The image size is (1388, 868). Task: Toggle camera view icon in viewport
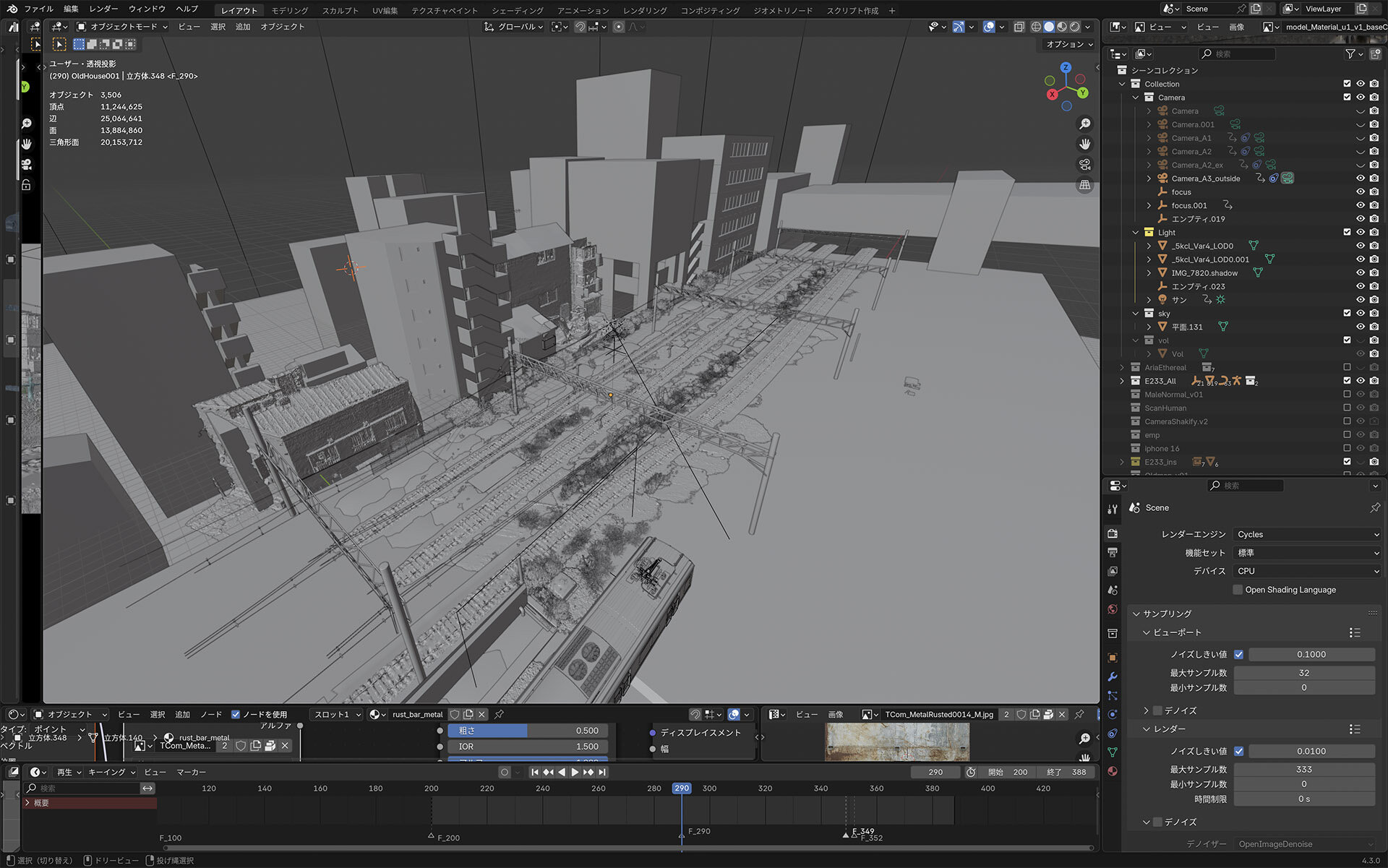click(1084, 165)
